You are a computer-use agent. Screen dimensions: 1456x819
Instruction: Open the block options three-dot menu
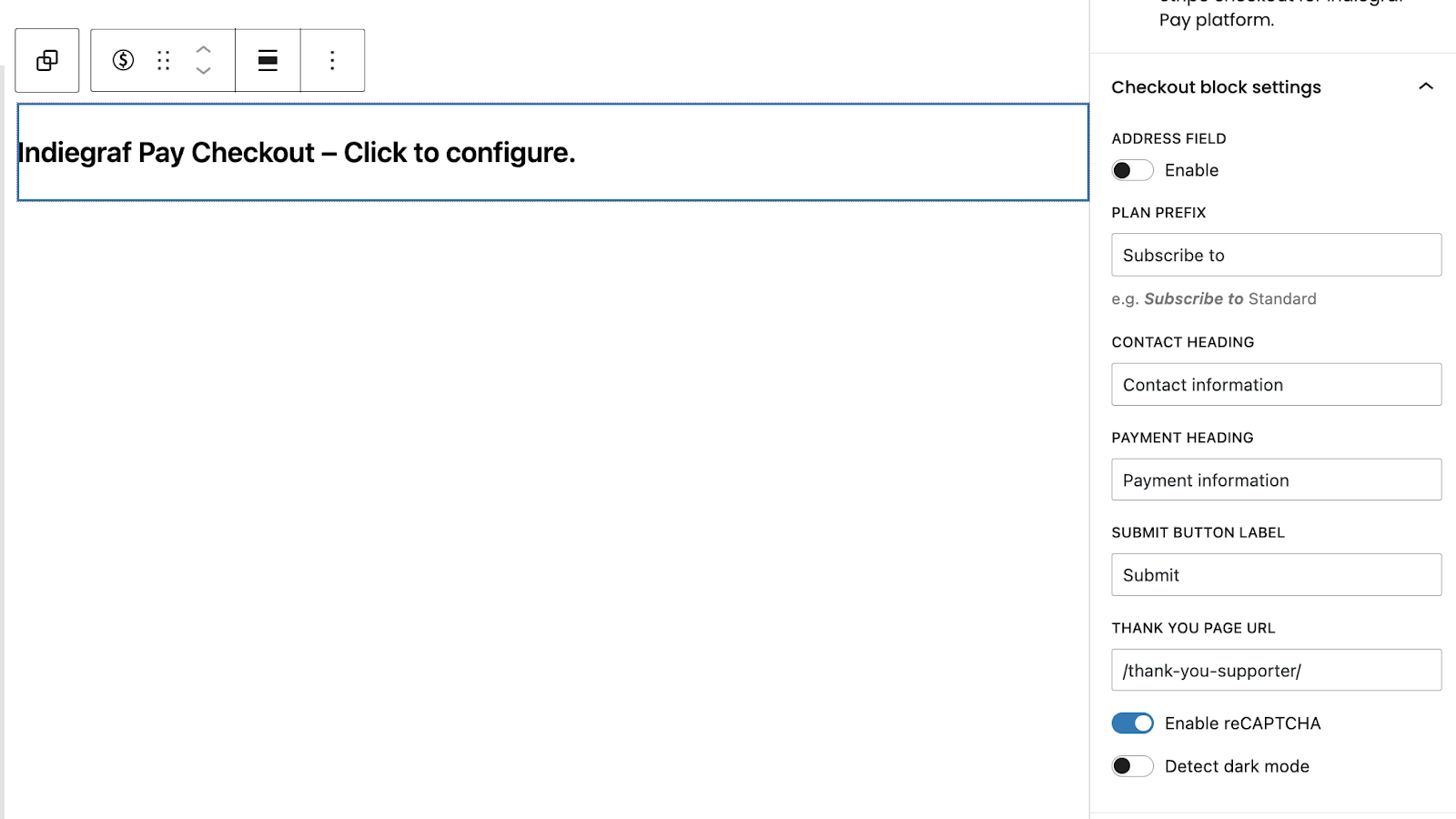[x=332, y=61]
